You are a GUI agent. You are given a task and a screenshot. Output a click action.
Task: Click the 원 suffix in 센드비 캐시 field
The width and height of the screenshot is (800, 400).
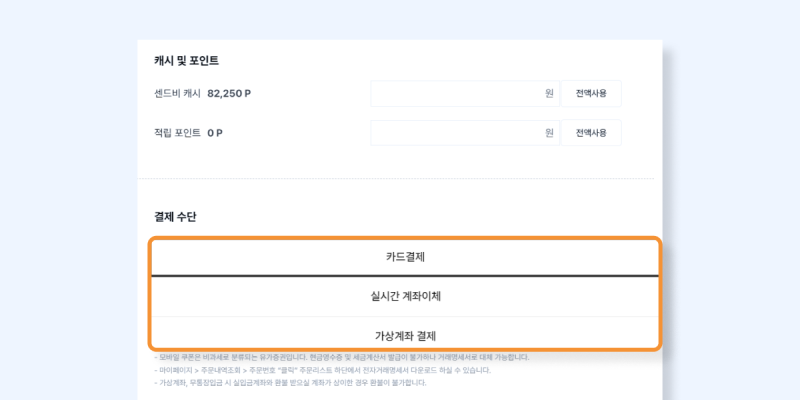click(x=549, y=94)
